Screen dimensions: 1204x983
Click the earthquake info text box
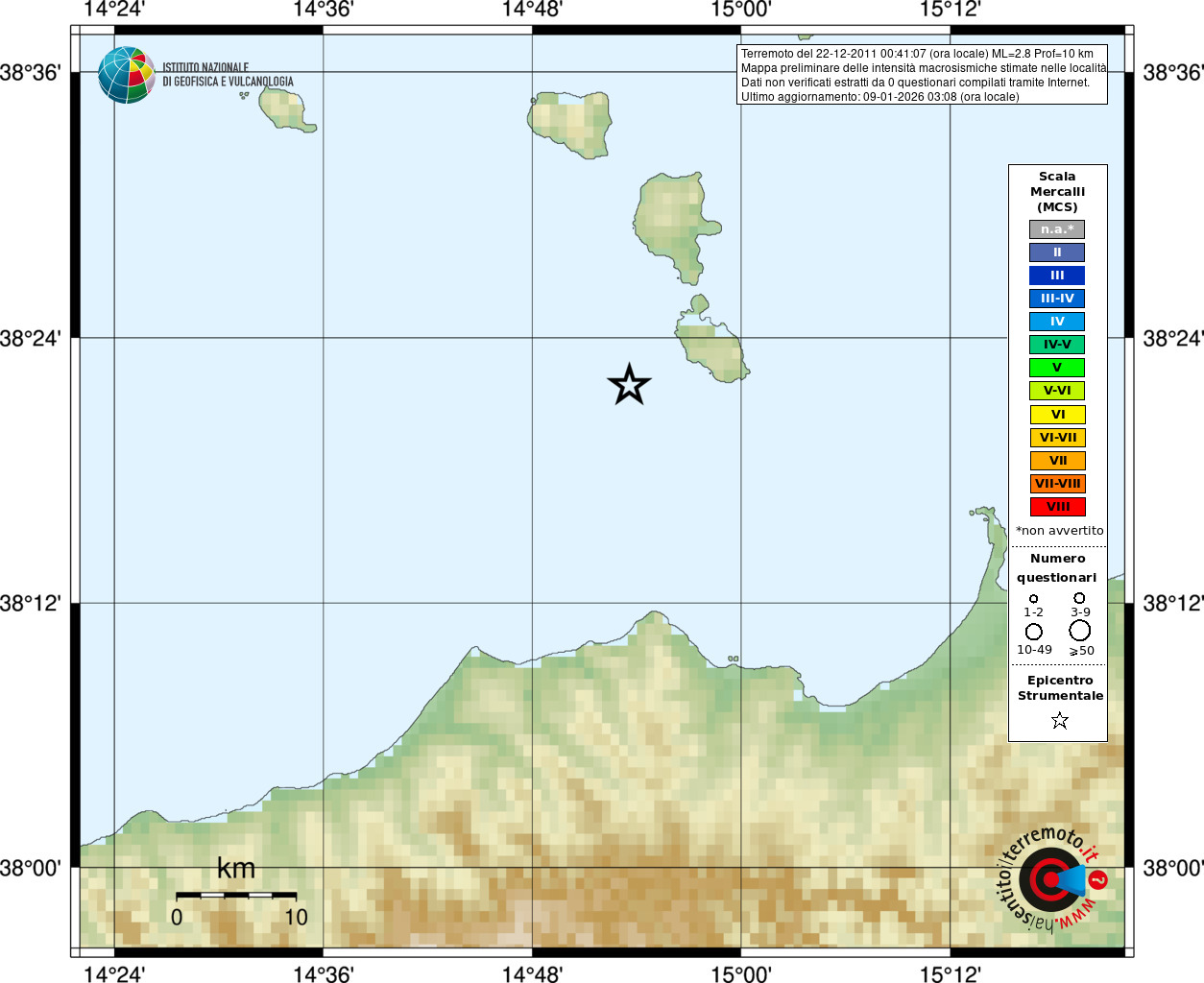coord(922,75)
